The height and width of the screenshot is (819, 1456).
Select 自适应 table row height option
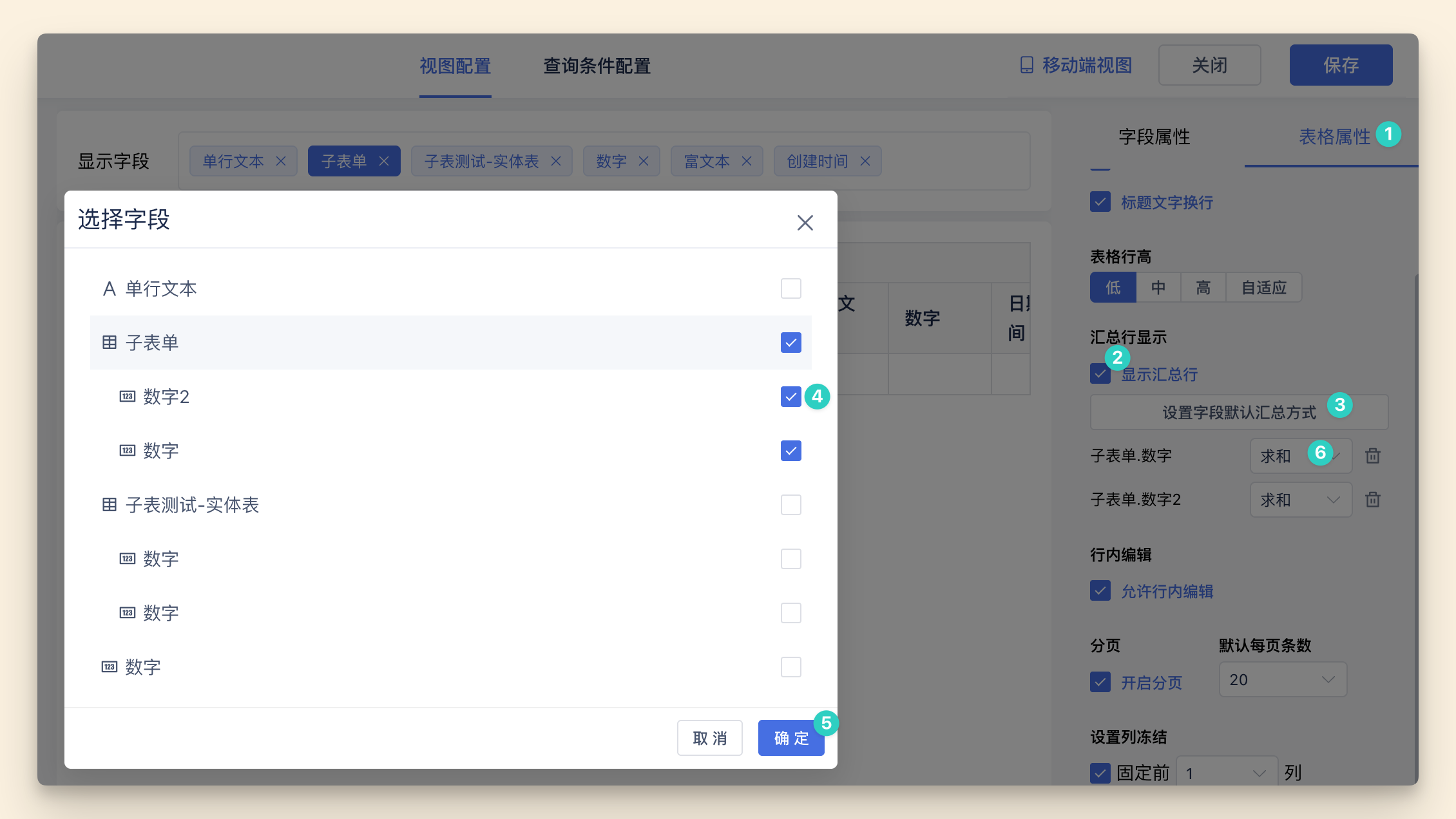coord(1263,287)
